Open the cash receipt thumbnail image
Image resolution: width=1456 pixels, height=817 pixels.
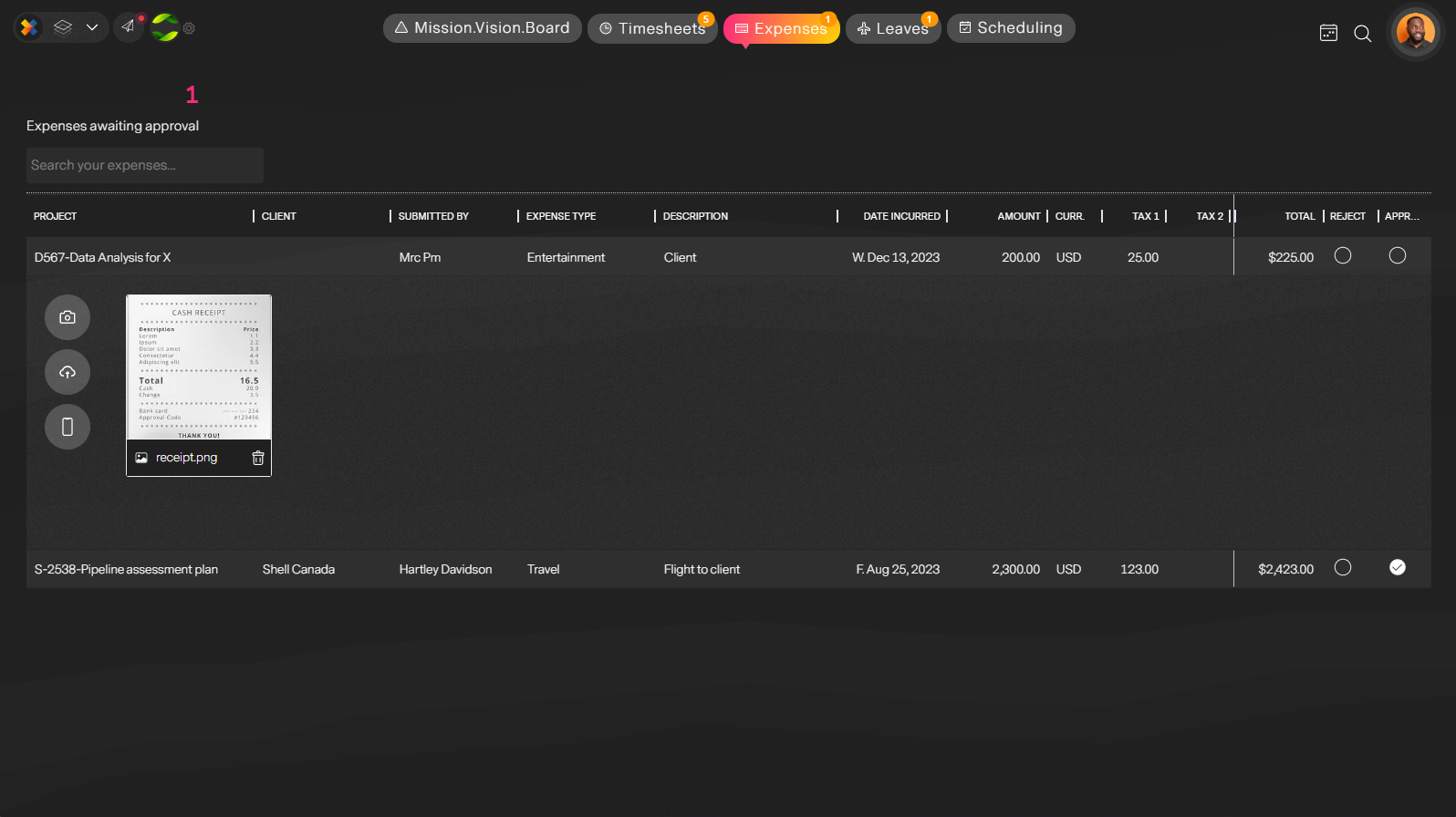tap(199, 367)
